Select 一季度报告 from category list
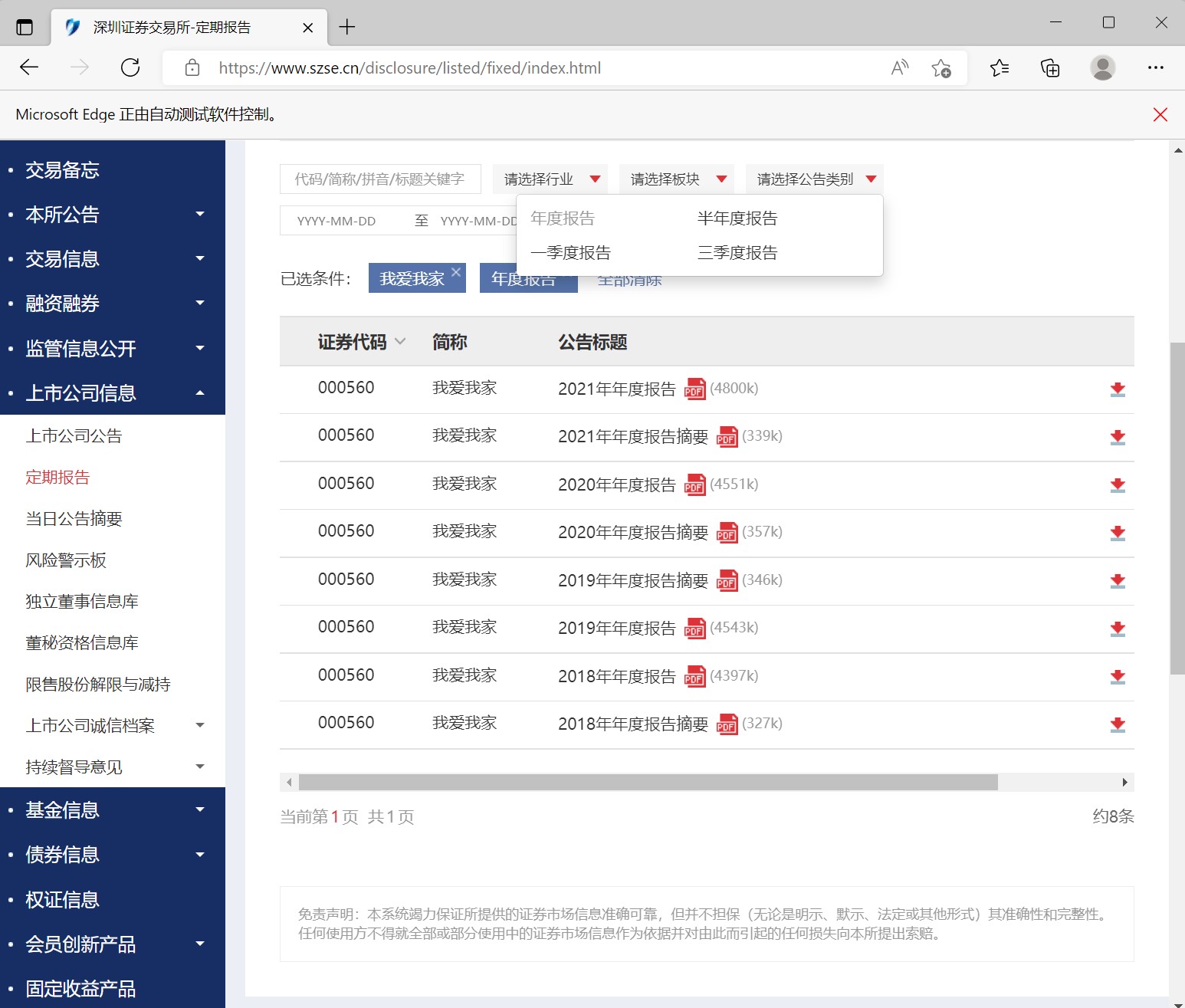The height and width of the screenshot is (1008, 1185). [570, 253]
